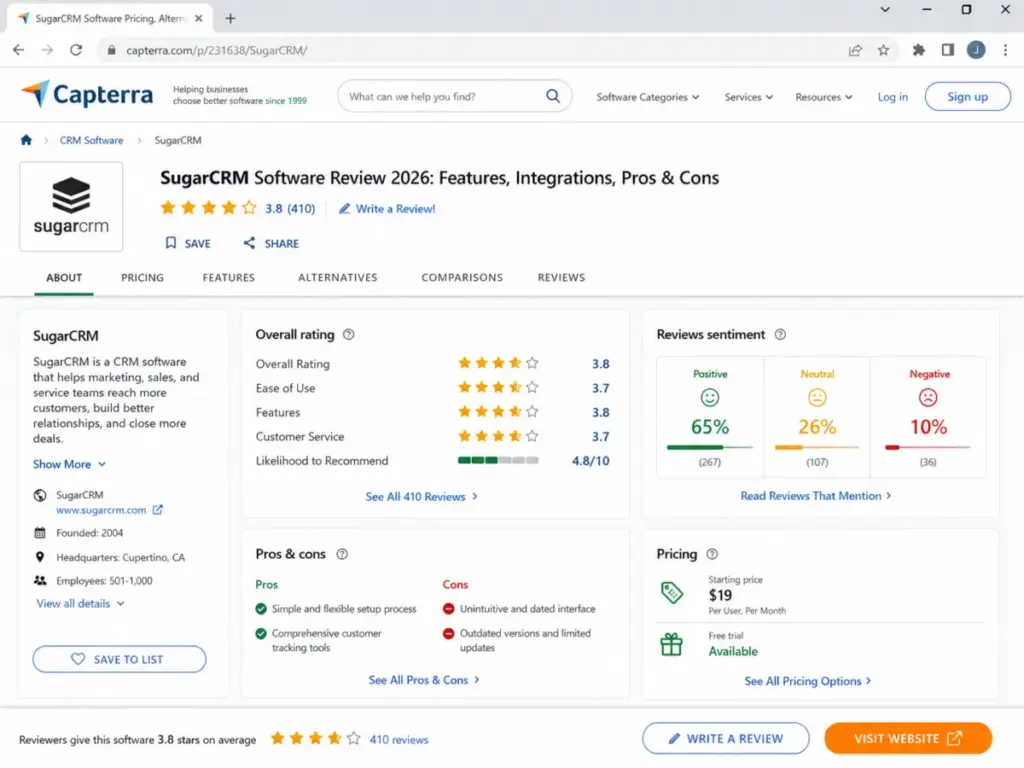The width and height of the screenshot is (1024, 768).
Task: Click the 410 reviews link in the bottom bar
Action: coord(399,740)
